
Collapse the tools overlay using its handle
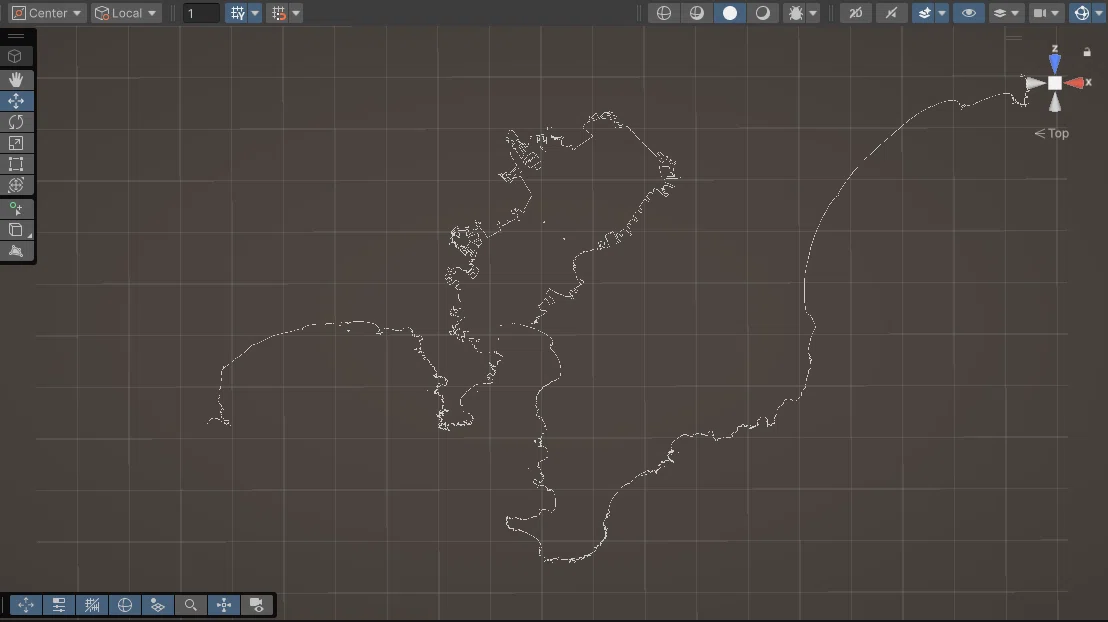[x=16, y=36]
